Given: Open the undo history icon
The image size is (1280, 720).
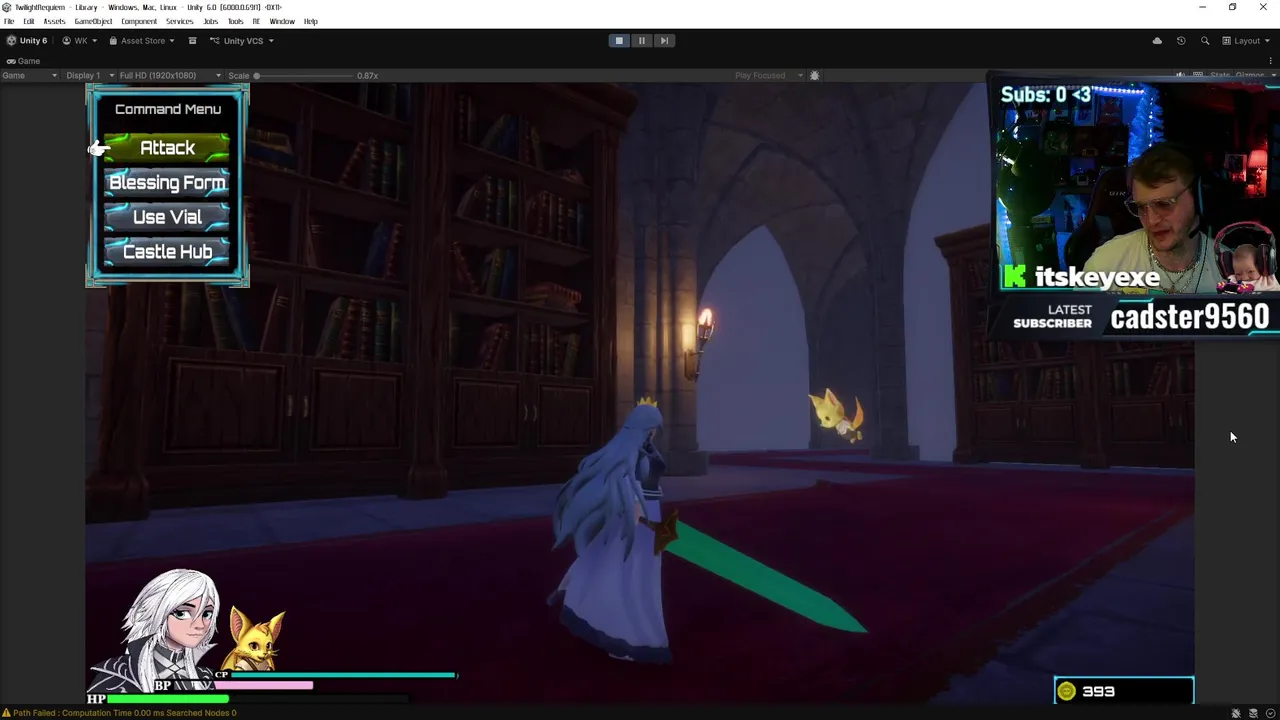Looking at the screenshot, I should point(1181,41).
